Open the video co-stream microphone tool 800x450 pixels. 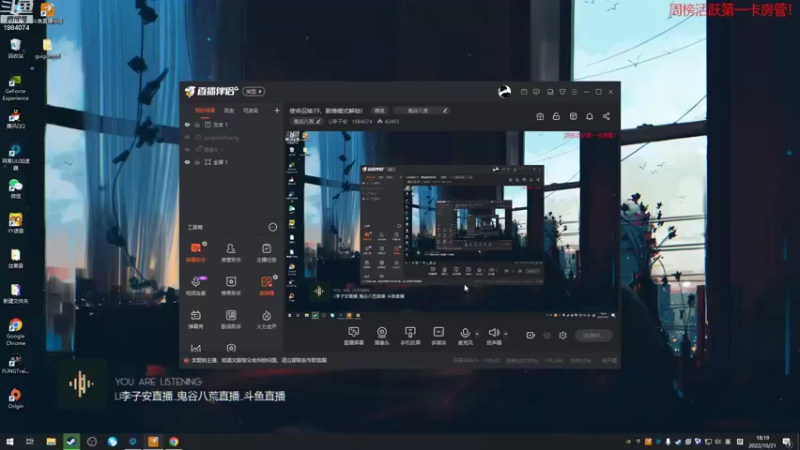196,286
